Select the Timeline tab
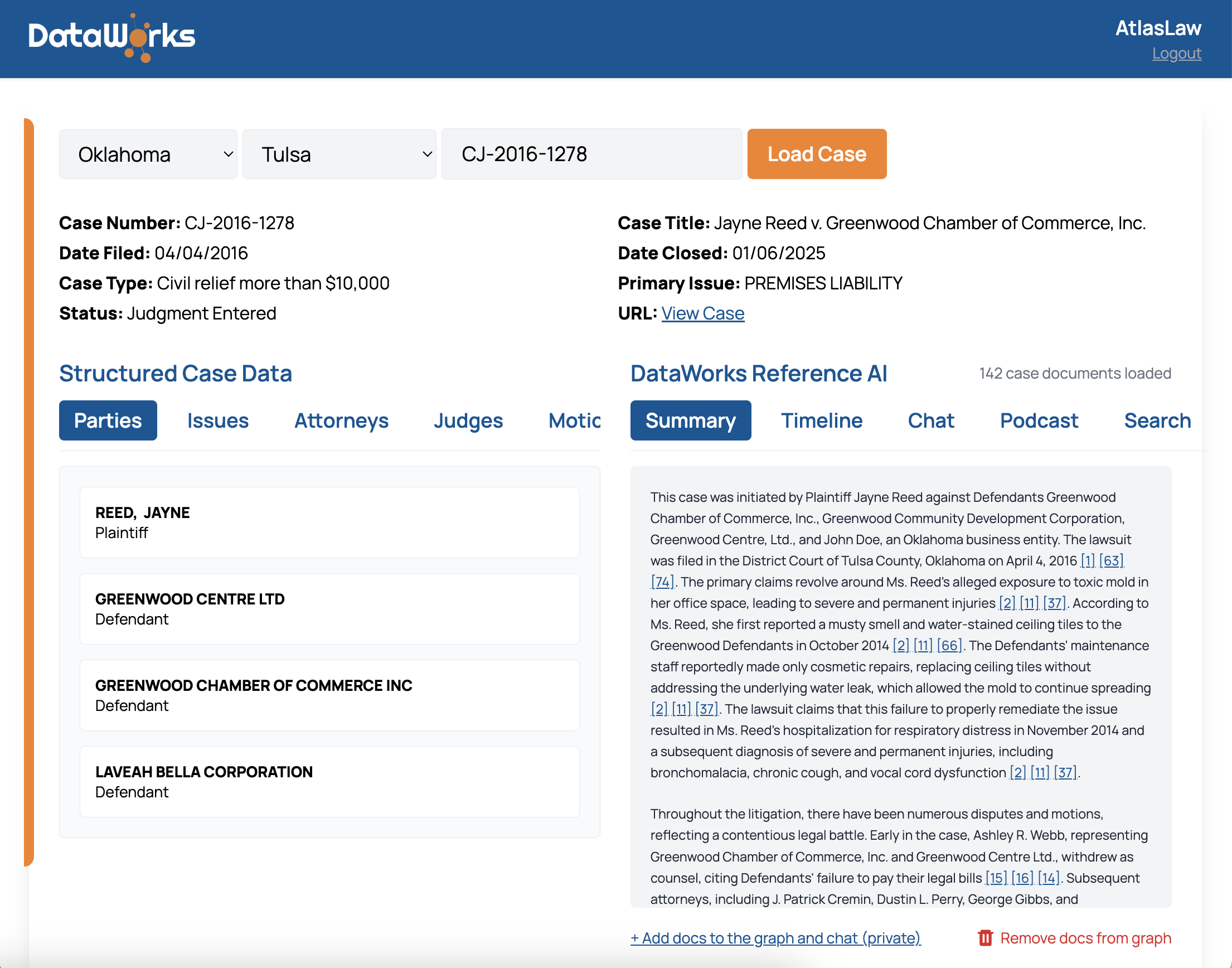The image size is (1232, 968). pyautogui.click(x=821, y=420)
